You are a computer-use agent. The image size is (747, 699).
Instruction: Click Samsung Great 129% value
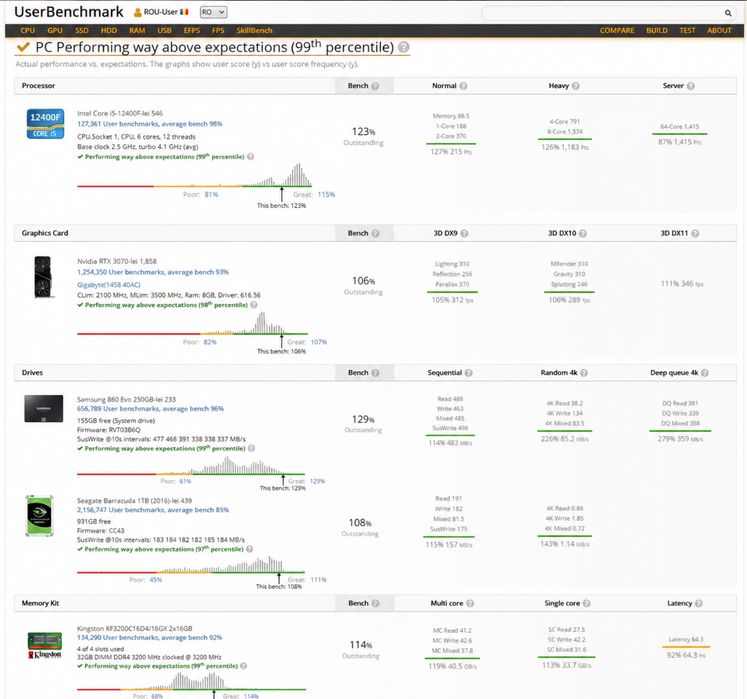pyautogui.click(x=317, y=481)
